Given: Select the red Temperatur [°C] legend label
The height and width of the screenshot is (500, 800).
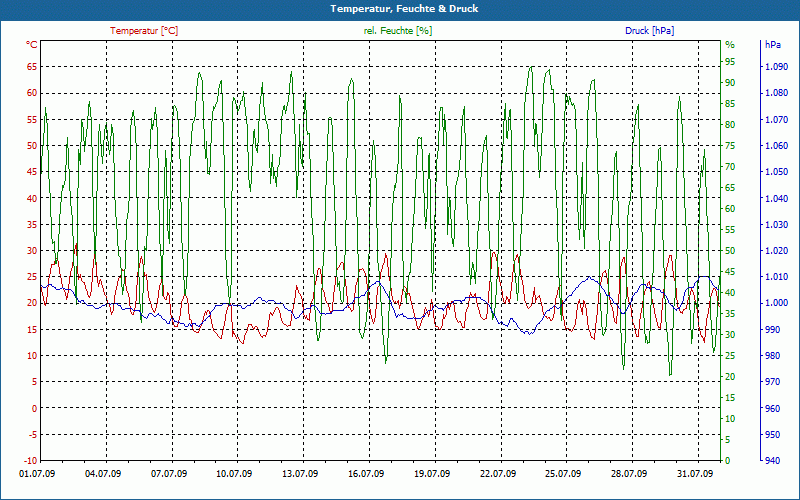Looking at the screenshot, I should 144,31.
